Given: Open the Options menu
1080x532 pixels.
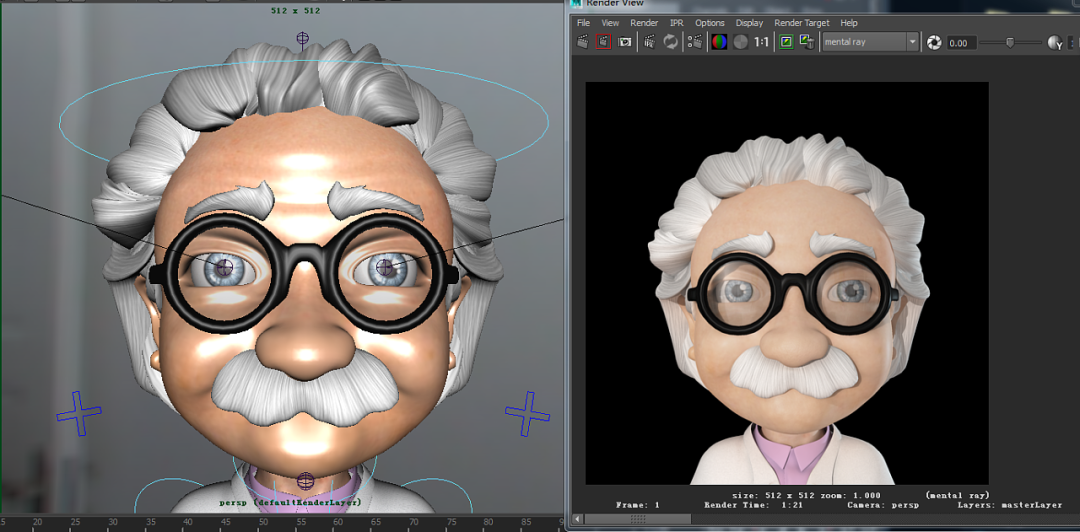Looking at the screenshot, I should click(x=709, y=23).
